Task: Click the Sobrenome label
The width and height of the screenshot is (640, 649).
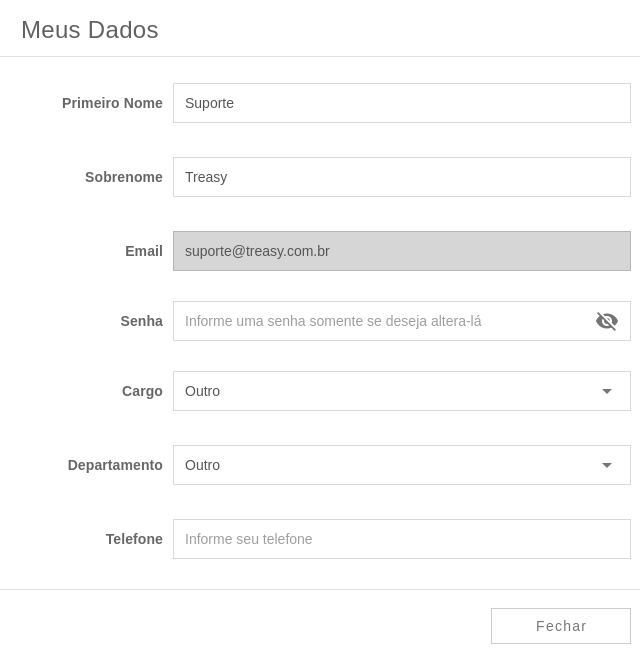Action: pyautogui.click(x=124, y=177)
